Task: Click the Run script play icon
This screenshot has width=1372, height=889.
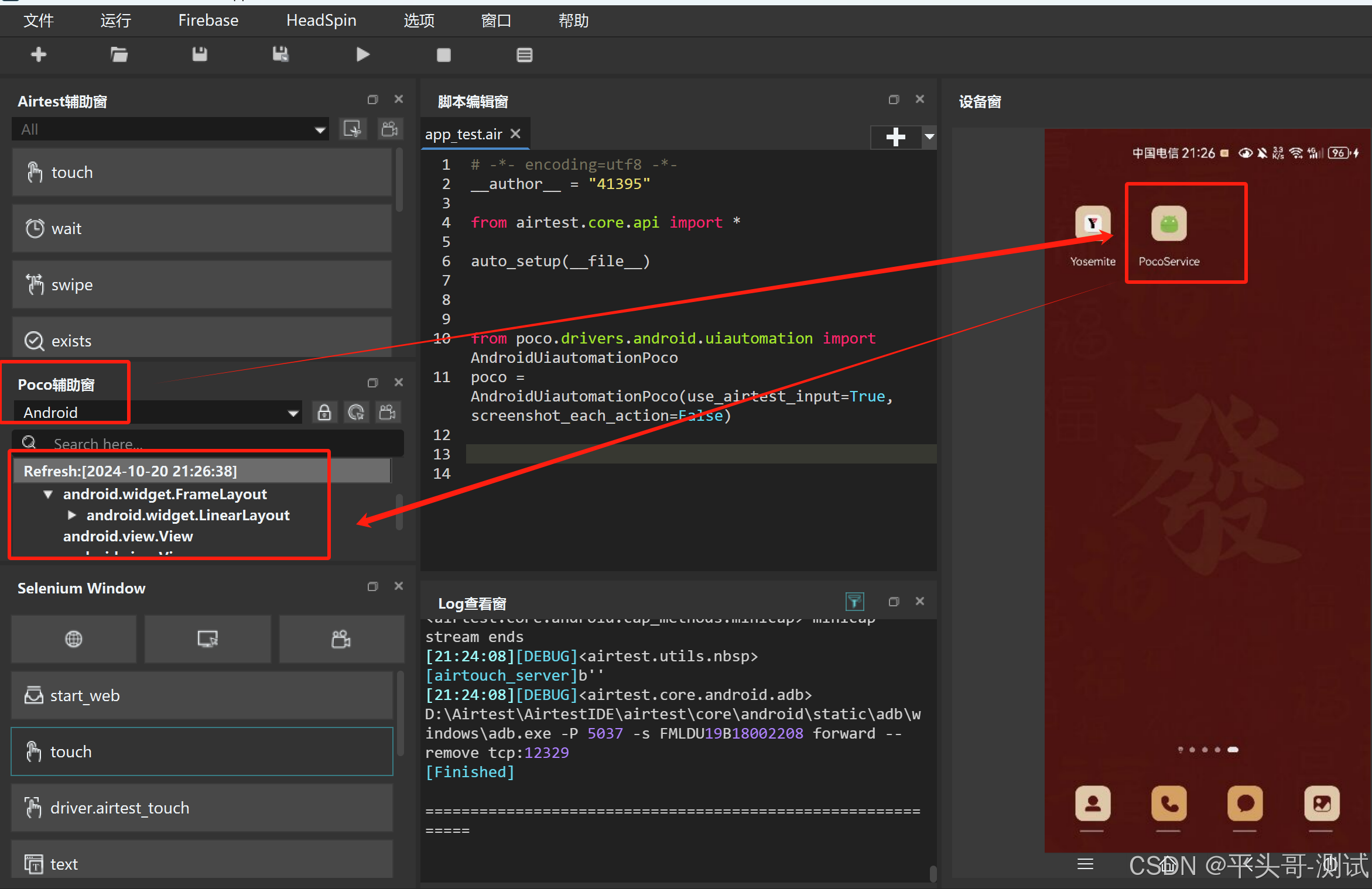Action: pos(362,55)
